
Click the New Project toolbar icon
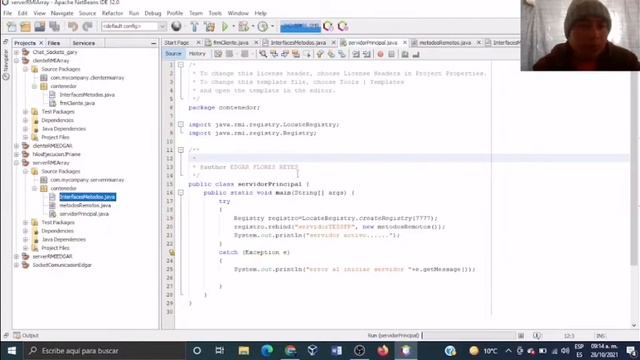coord(25,27)
